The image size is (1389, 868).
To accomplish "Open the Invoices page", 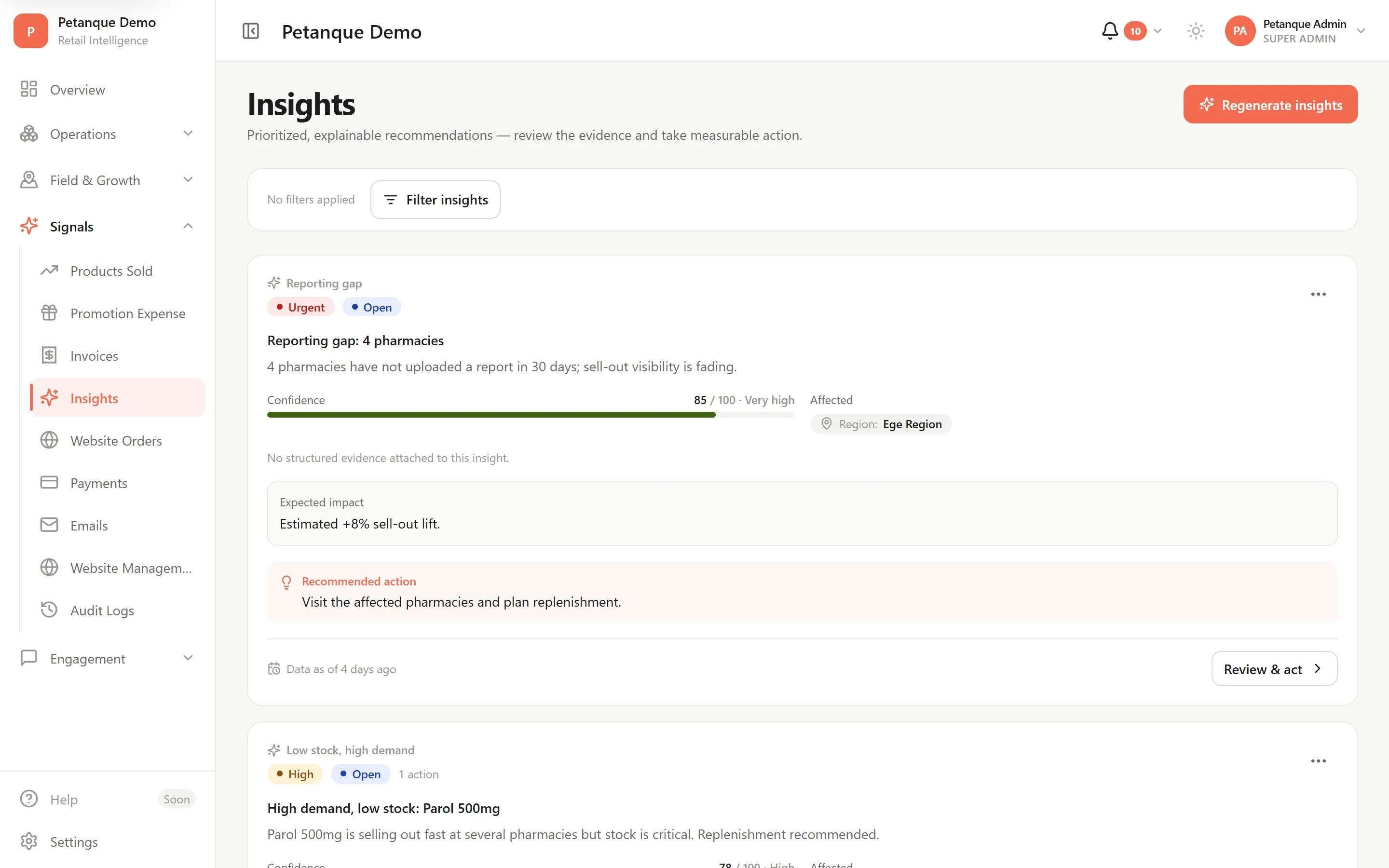I will click(x=118, y=355).
